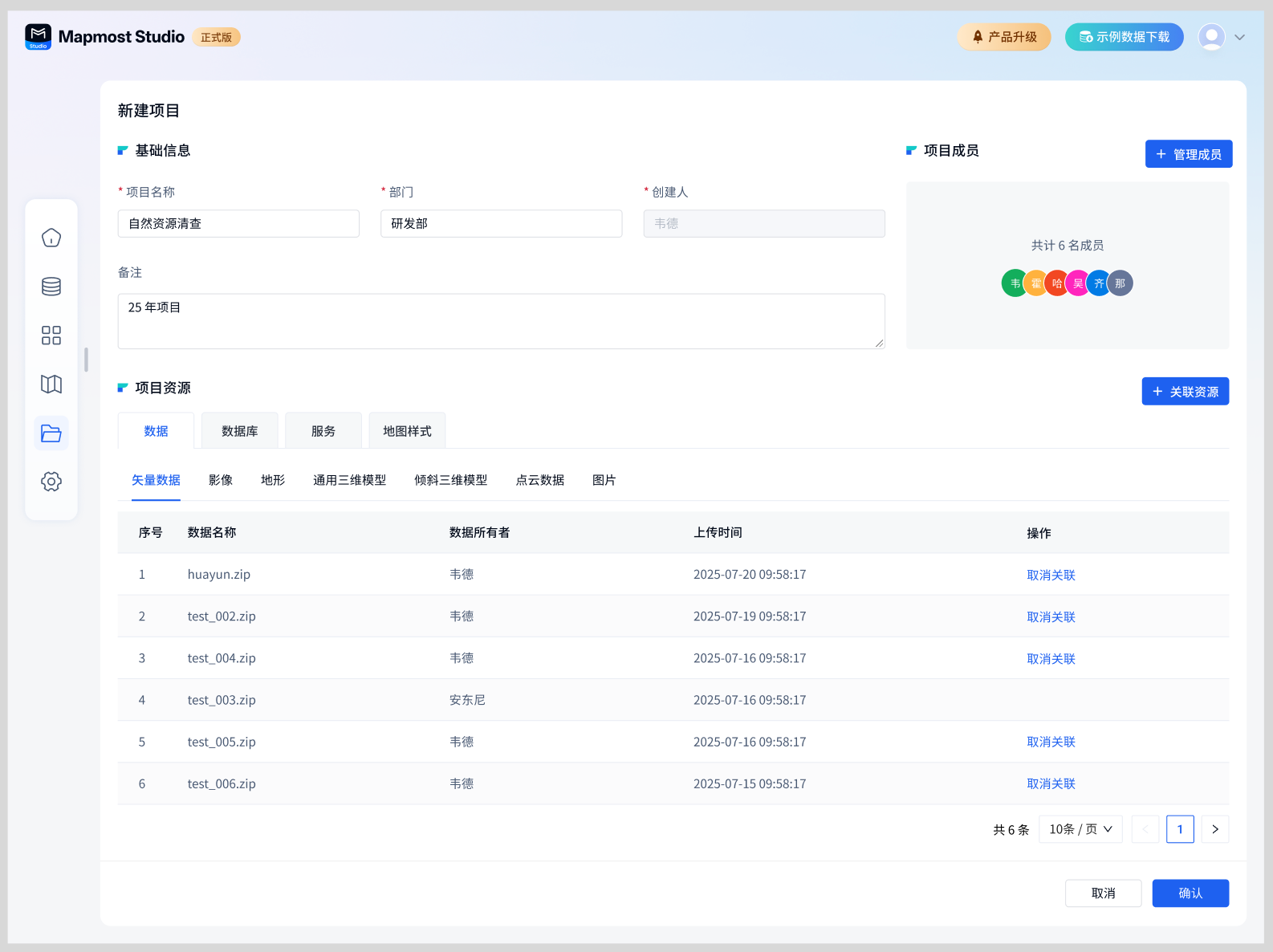Click the disabled 创建人 field

tap(764, 224)
